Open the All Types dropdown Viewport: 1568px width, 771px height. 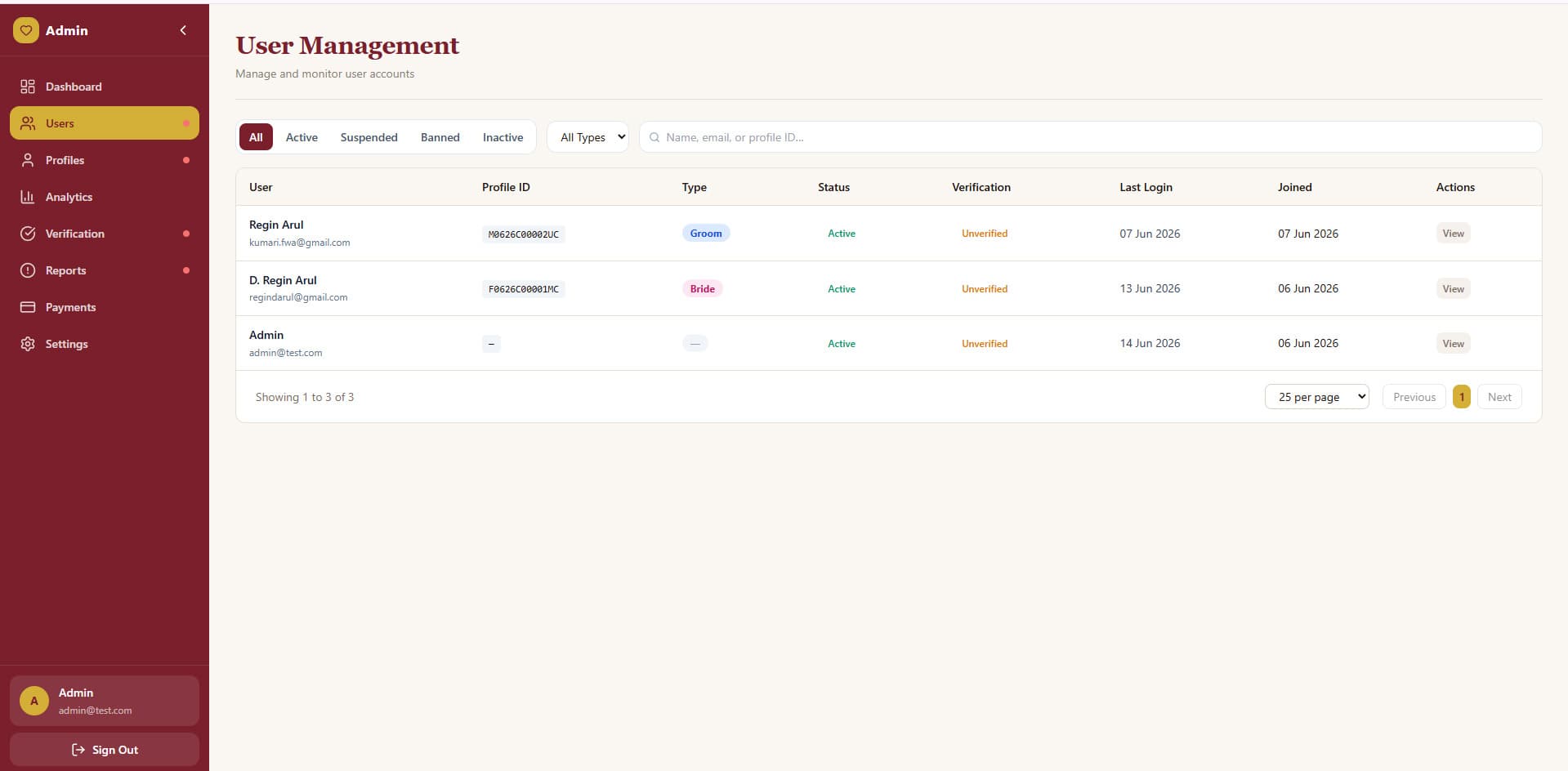tap(587, 137)
